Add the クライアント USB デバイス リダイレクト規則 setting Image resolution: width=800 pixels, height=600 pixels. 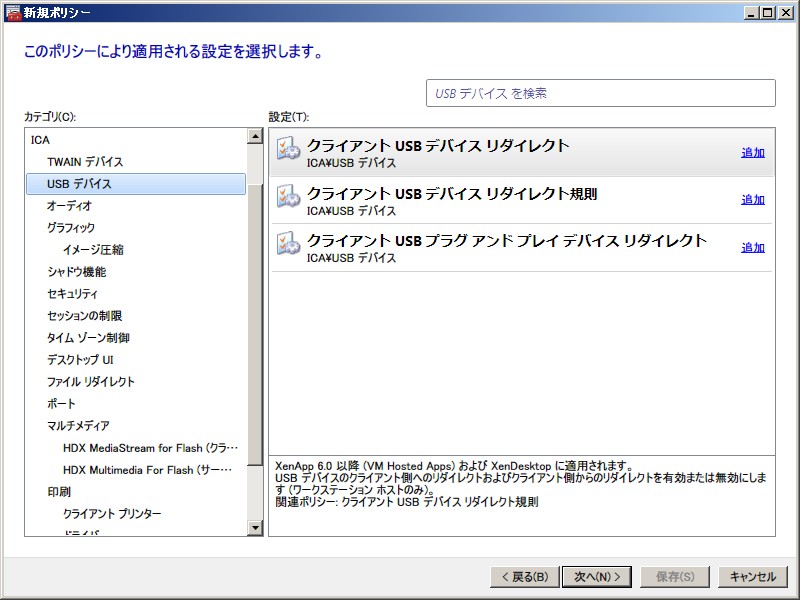click(x=752, y=200)
